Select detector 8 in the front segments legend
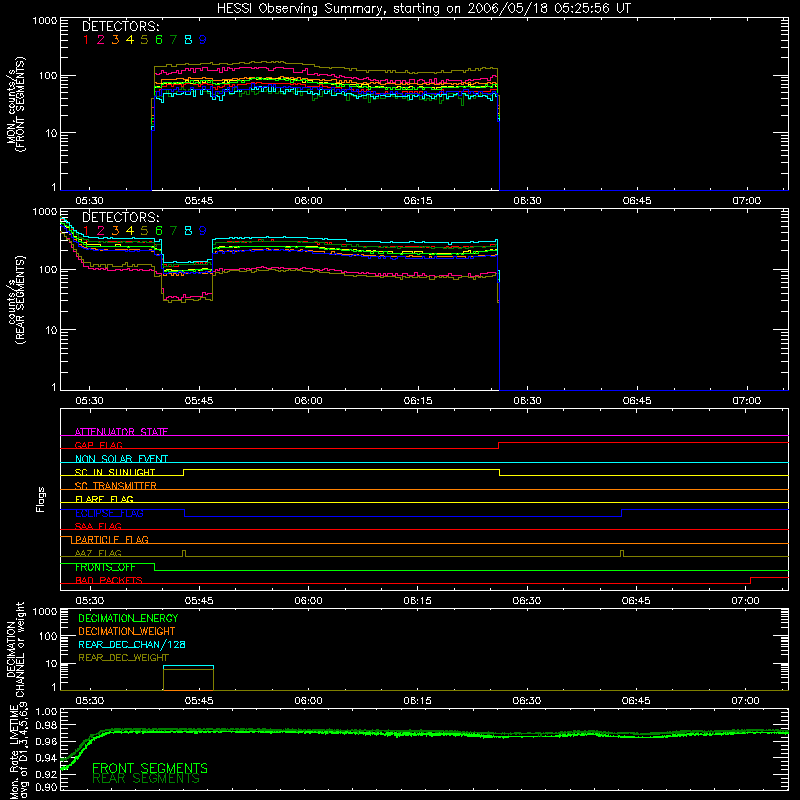 [188, 40]
